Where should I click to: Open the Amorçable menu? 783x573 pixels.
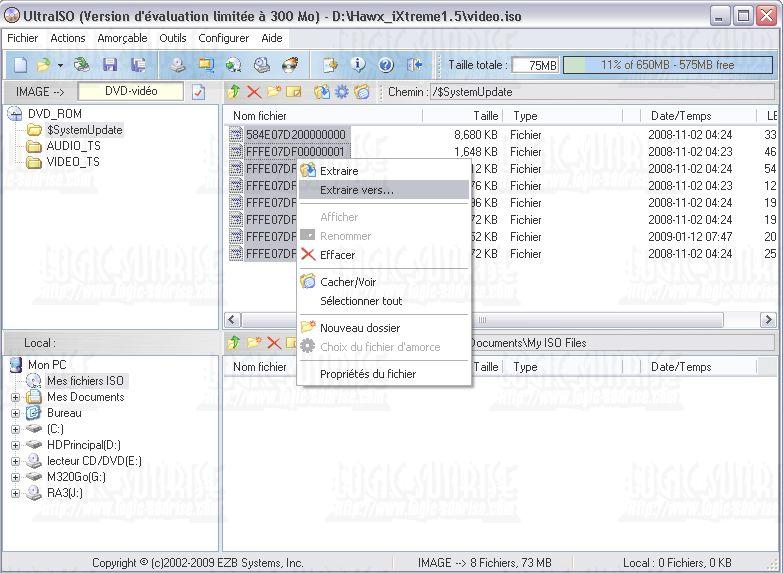122,38
